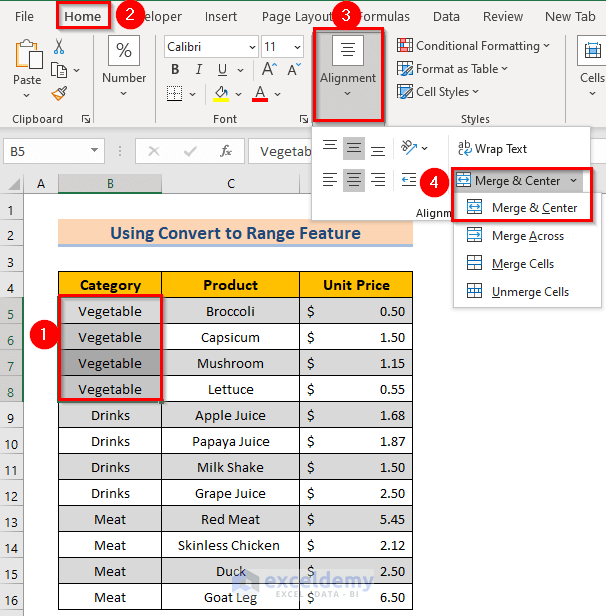606x616 pixels.
Task: Toggle Bold formatting
Action: pos(175,70)
